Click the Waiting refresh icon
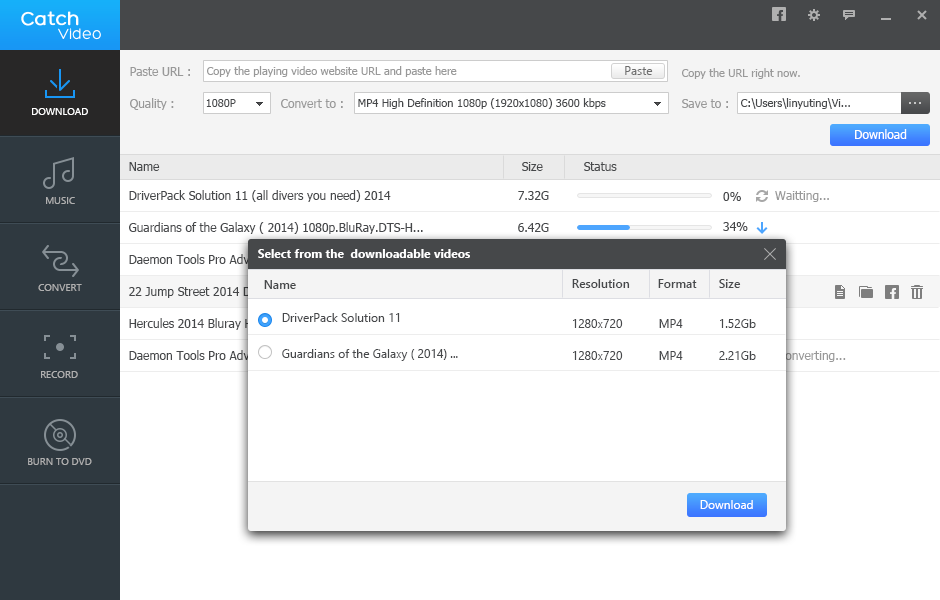Viewport: 940px width, 600px height. pyautogui.click(x=762, y=196)
